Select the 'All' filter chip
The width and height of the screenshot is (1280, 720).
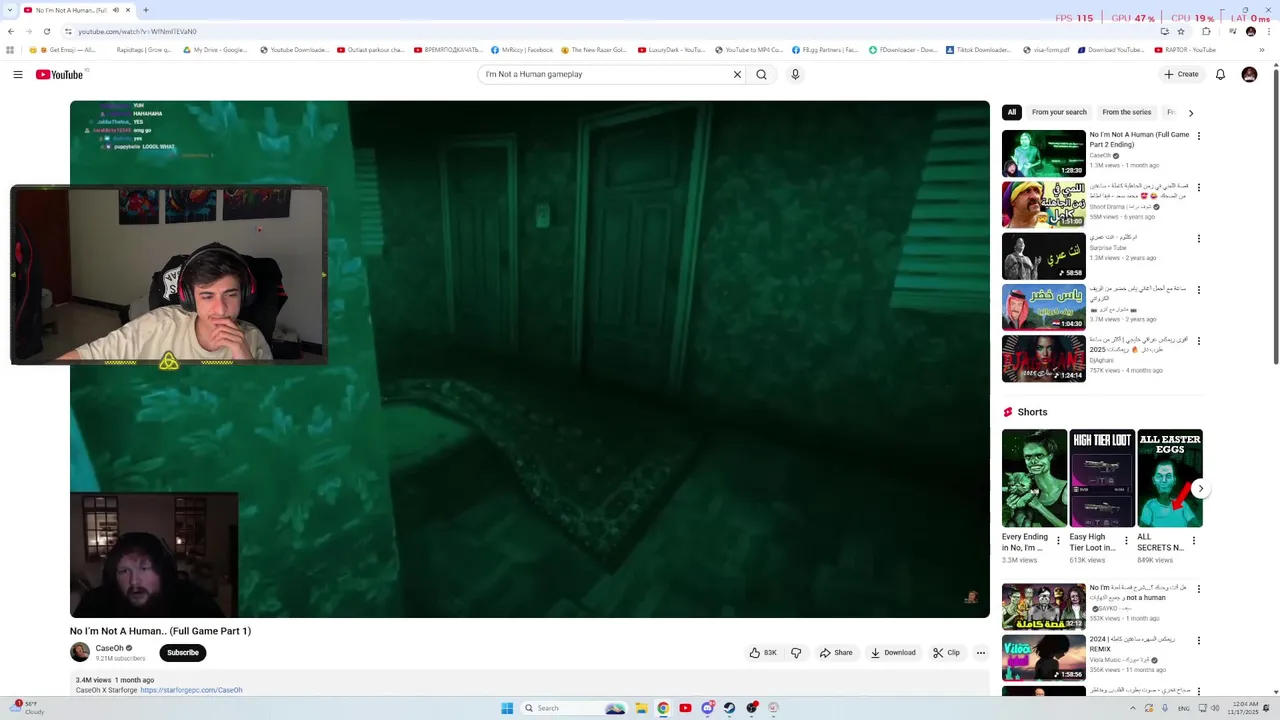(1012, 112)
